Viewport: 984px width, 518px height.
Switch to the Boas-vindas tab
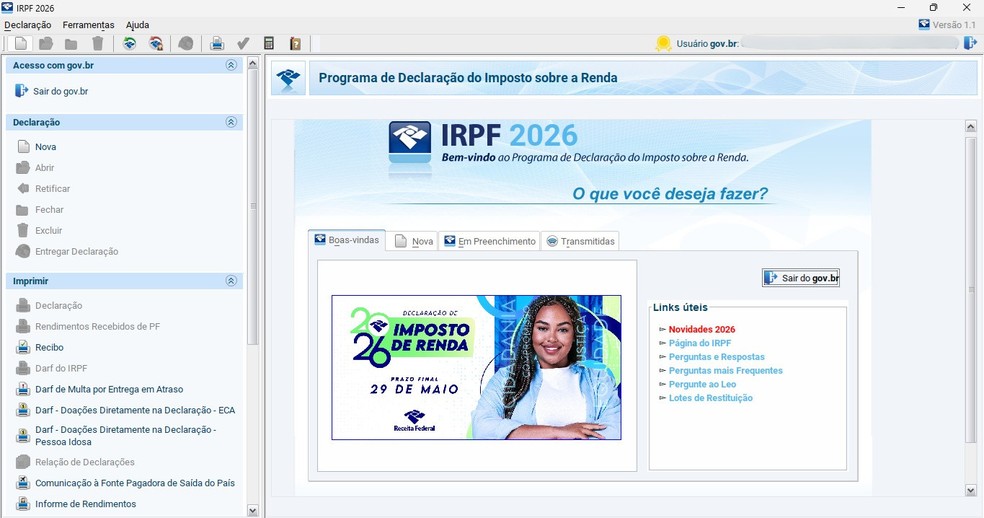(346, 240)
